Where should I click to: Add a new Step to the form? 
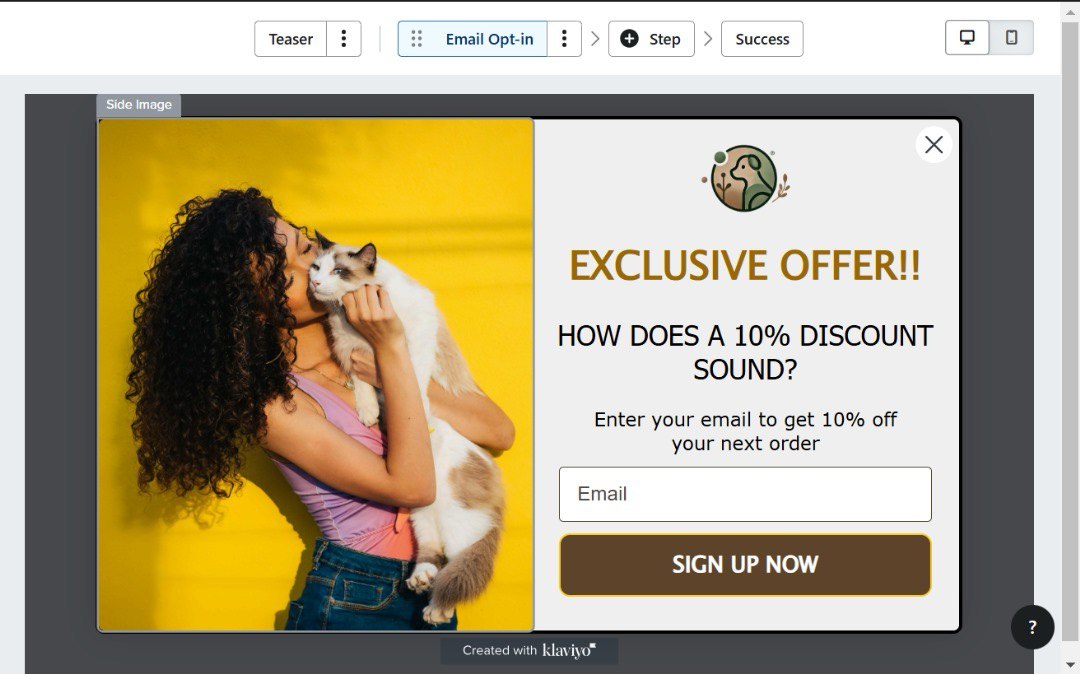click(x=651, y=39)
